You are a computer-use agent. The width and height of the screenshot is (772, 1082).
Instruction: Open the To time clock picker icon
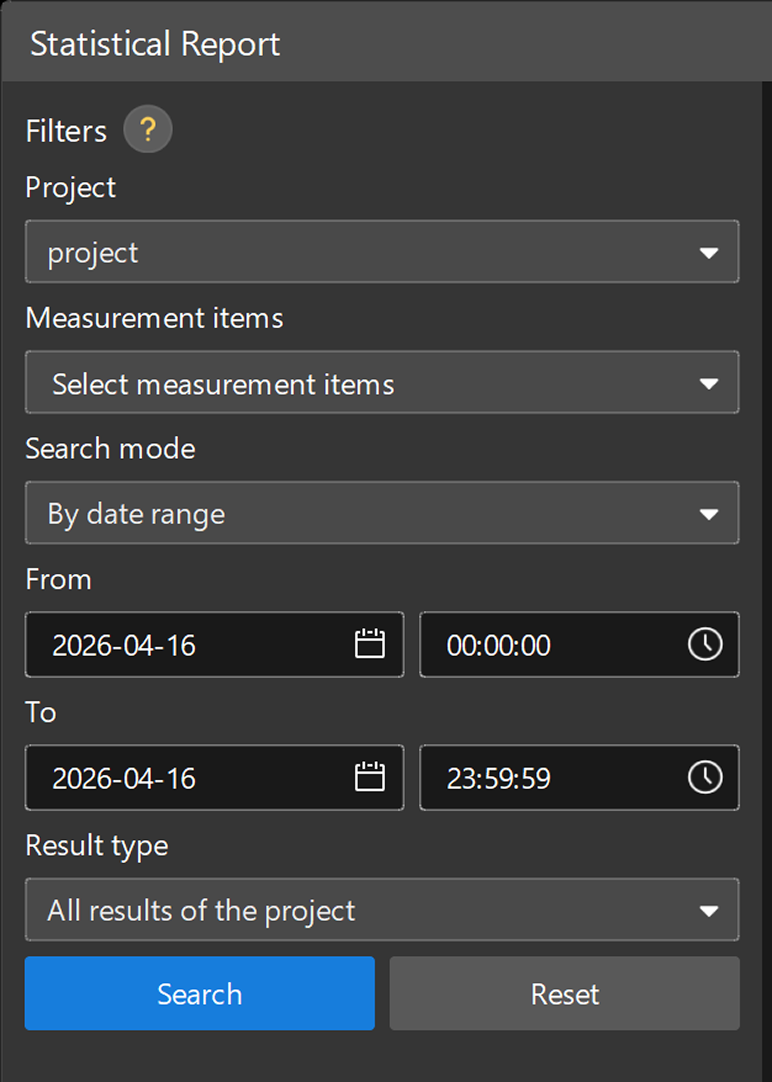705,777
